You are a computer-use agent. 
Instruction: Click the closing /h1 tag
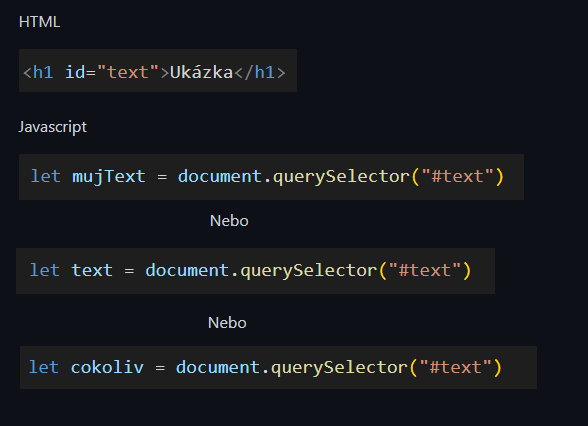tap(260, 72)
